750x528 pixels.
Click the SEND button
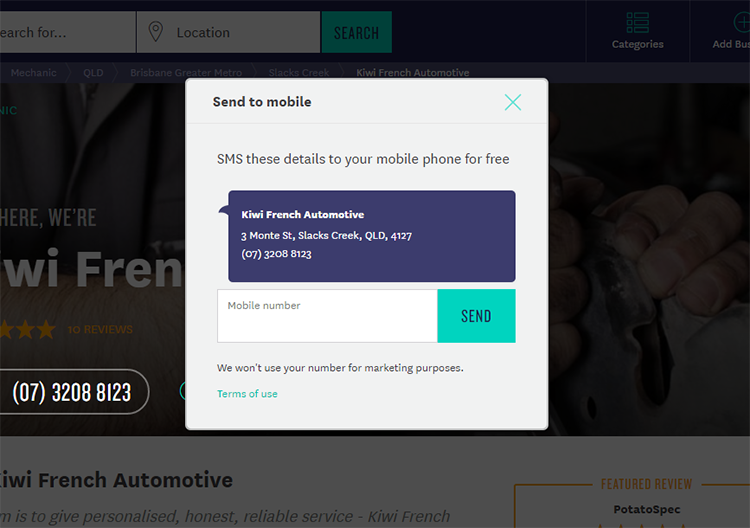coord(476,316)
